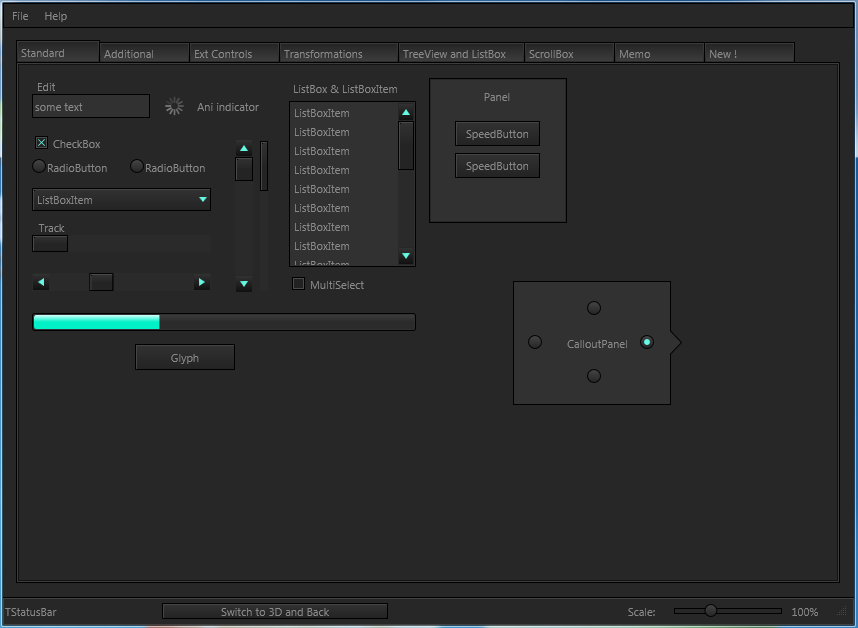
Task: Click the ListBox scroll up arrow
Action: click(x=406, y=112)
